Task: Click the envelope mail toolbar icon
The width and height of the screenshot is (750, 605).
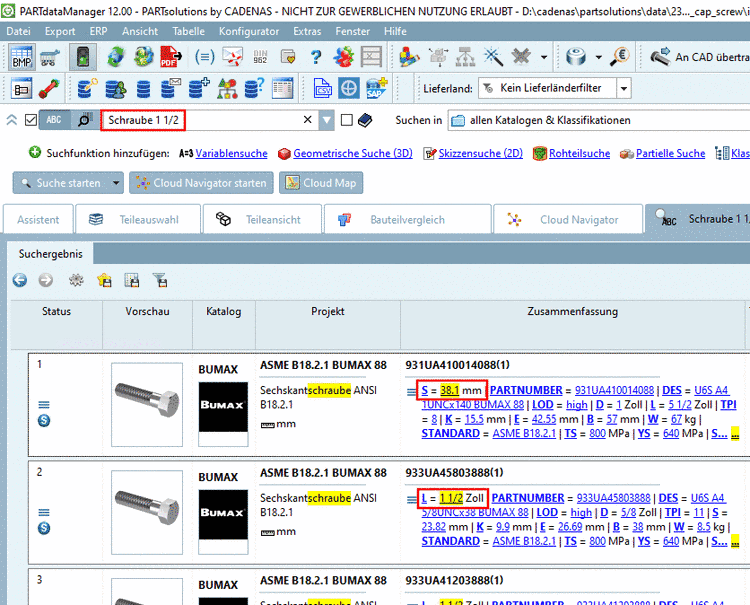Action: tap(232, 57)
